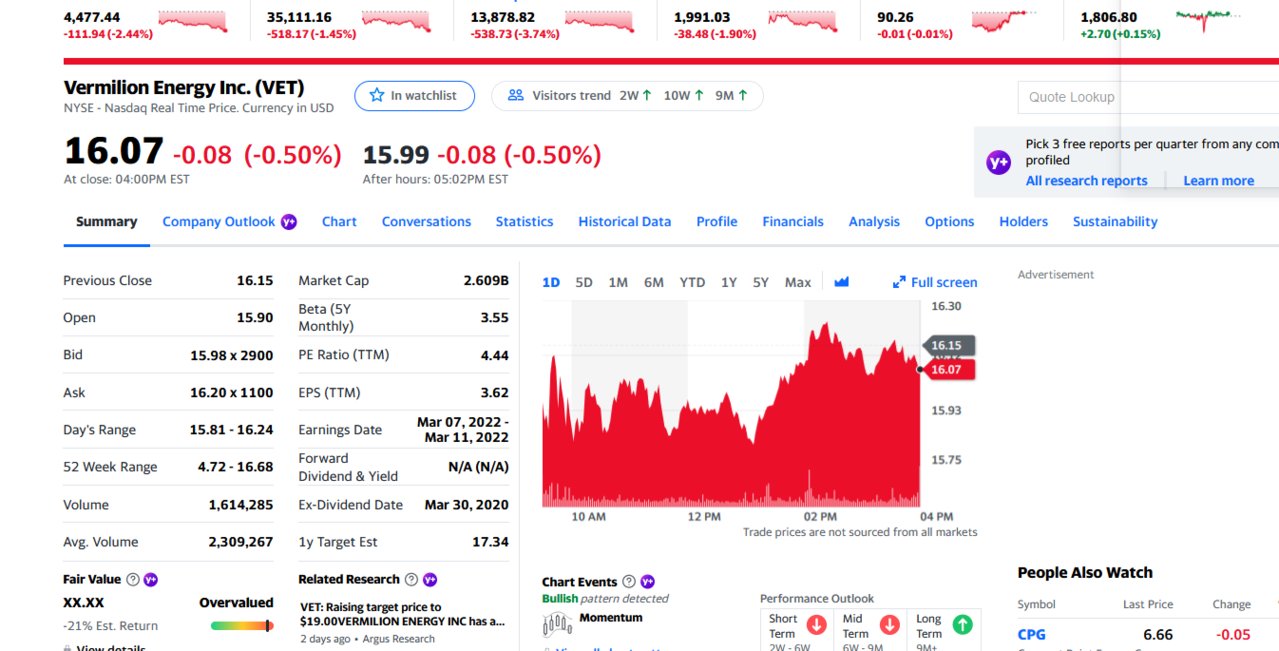Select the Max chart range
1279x651 pixels.
coord(798,282)
